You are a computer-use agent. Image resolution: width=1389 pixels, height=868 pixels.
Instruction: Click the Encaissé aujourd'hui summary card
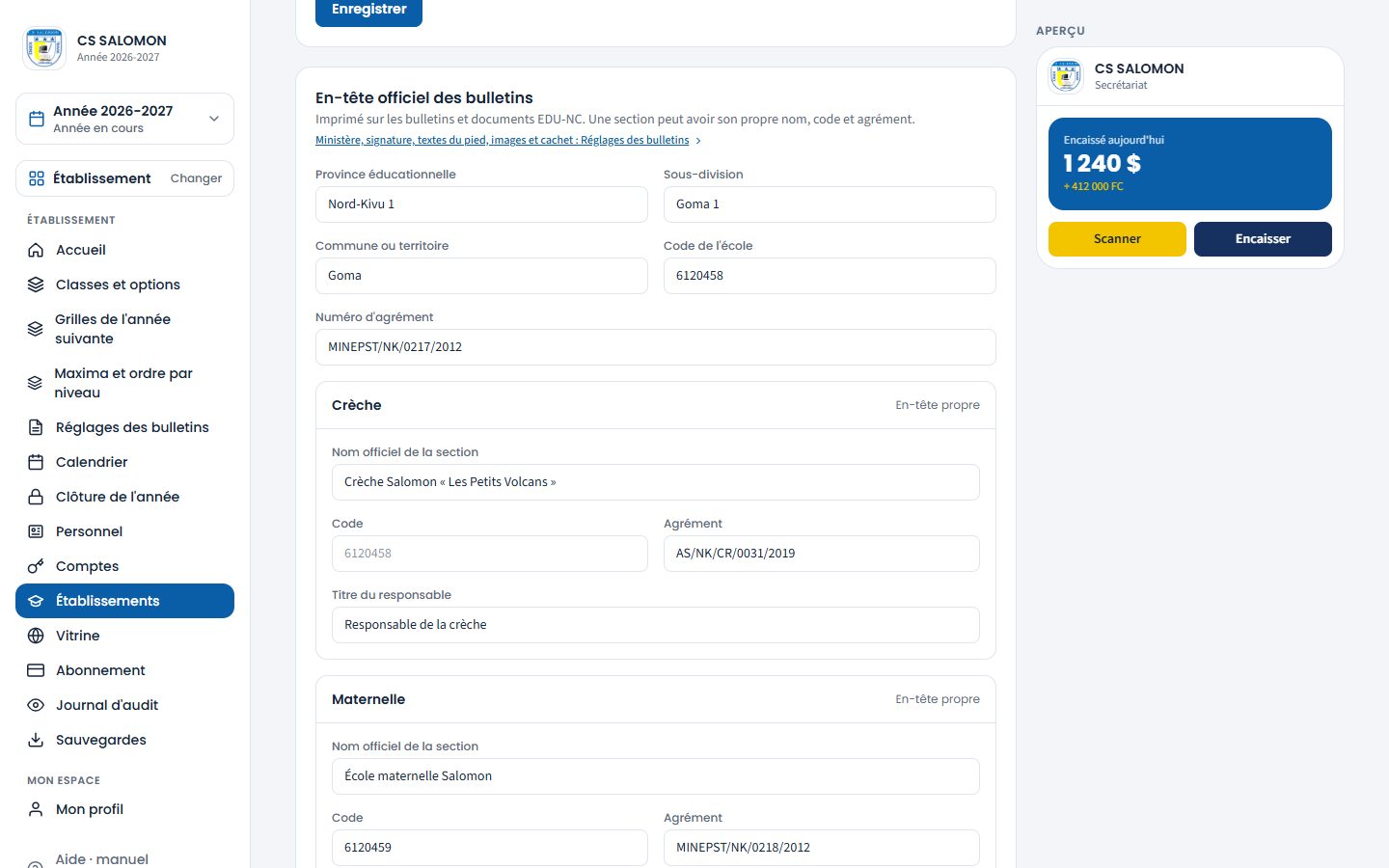[1190, 164]
